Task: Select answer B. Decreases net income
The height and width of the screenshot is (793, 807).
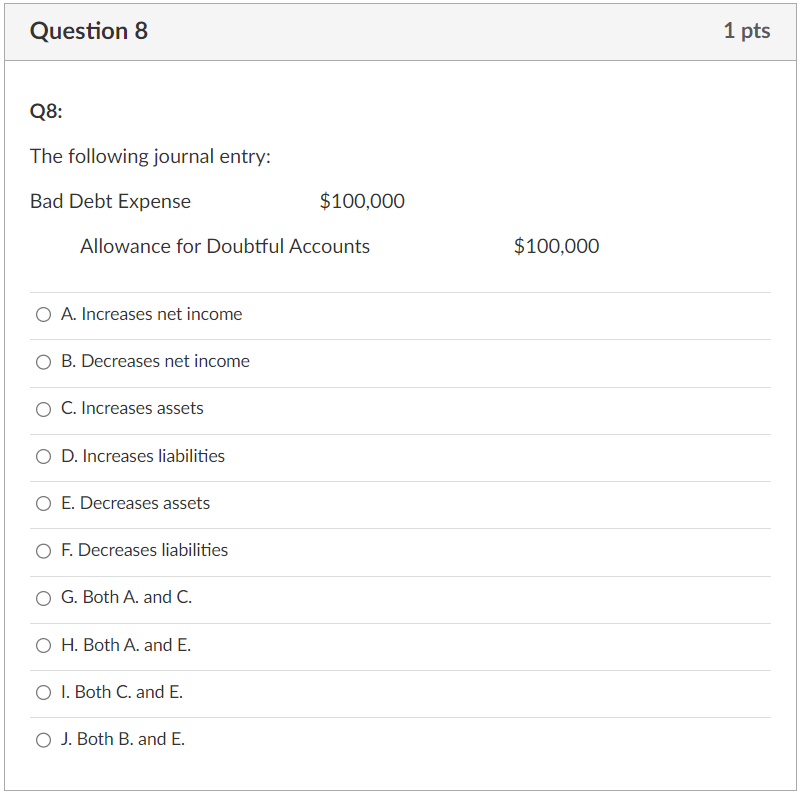Action: [43, 361]
